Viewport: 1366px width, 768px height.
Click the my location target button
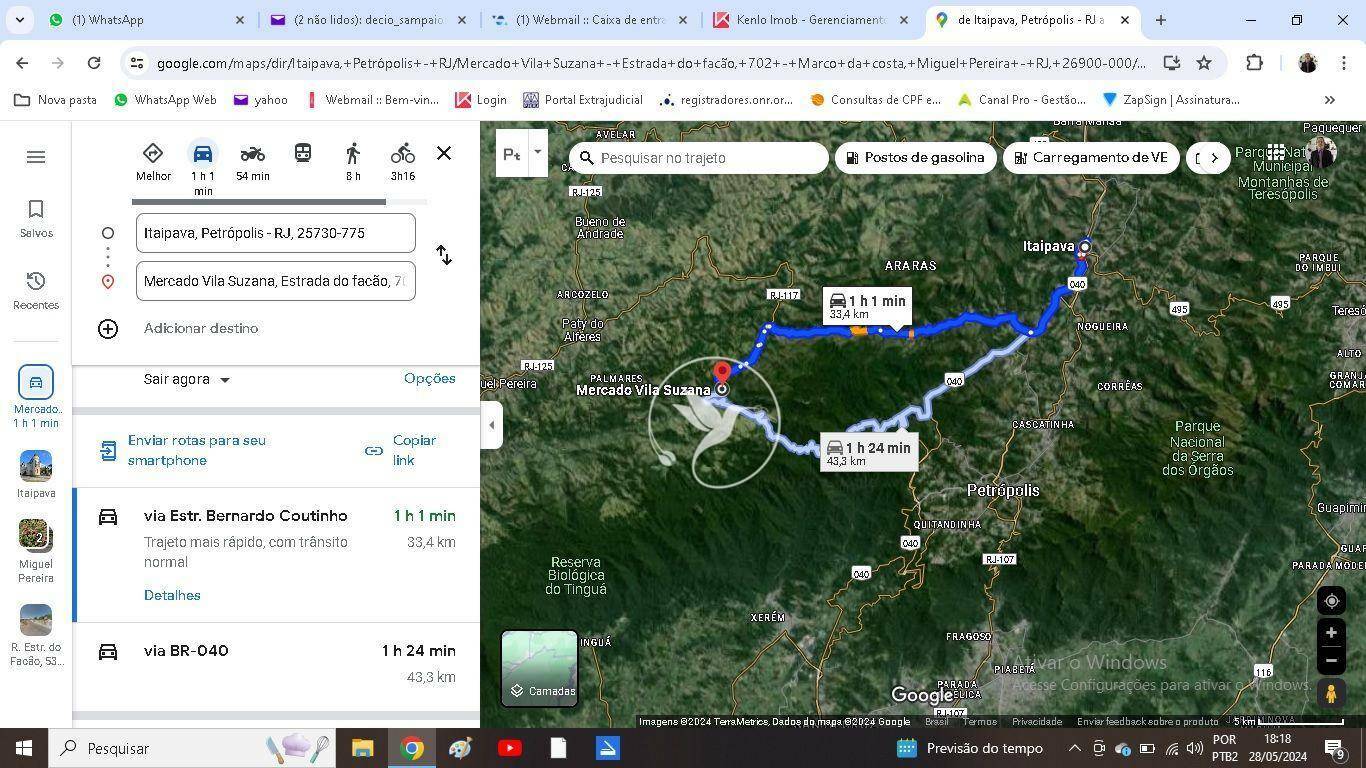pyautogui.click(x=1331, y=601)
